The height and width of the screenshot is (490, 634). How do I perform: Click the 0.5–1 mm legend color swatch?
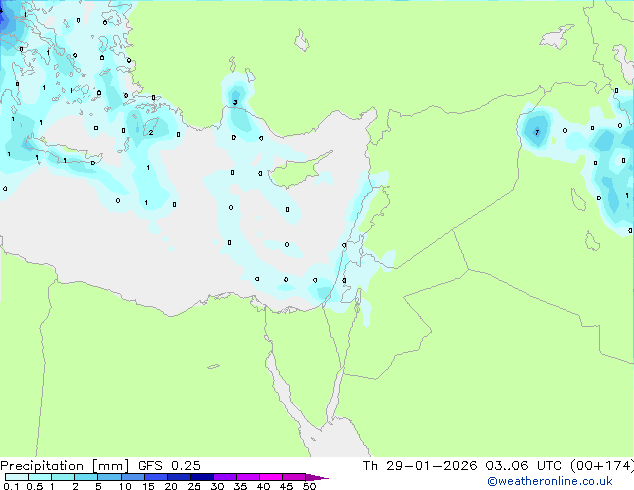click(40, 477)
